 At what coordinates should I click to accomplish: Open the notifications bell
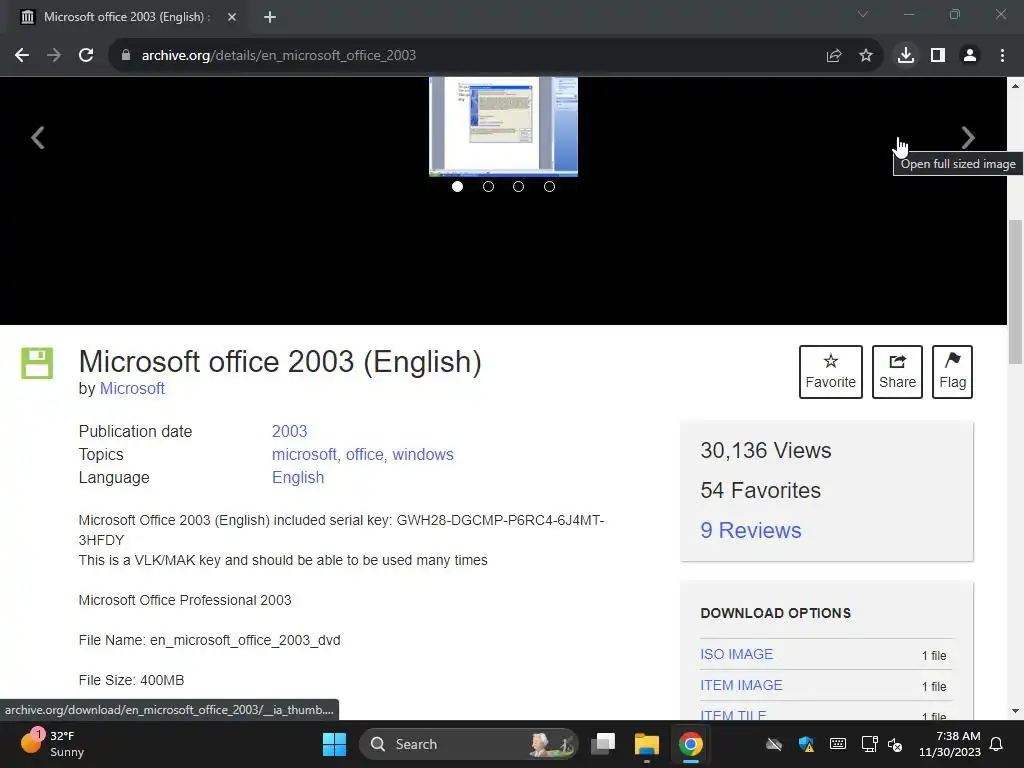(997, 744)
